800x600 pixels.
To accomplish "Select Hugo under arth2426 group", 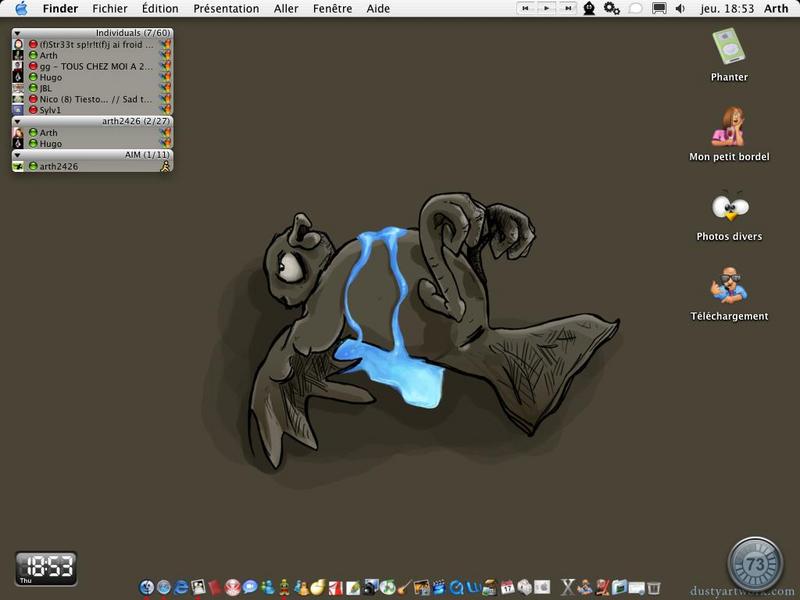I will pyautogui.click(x=92, y=144).
